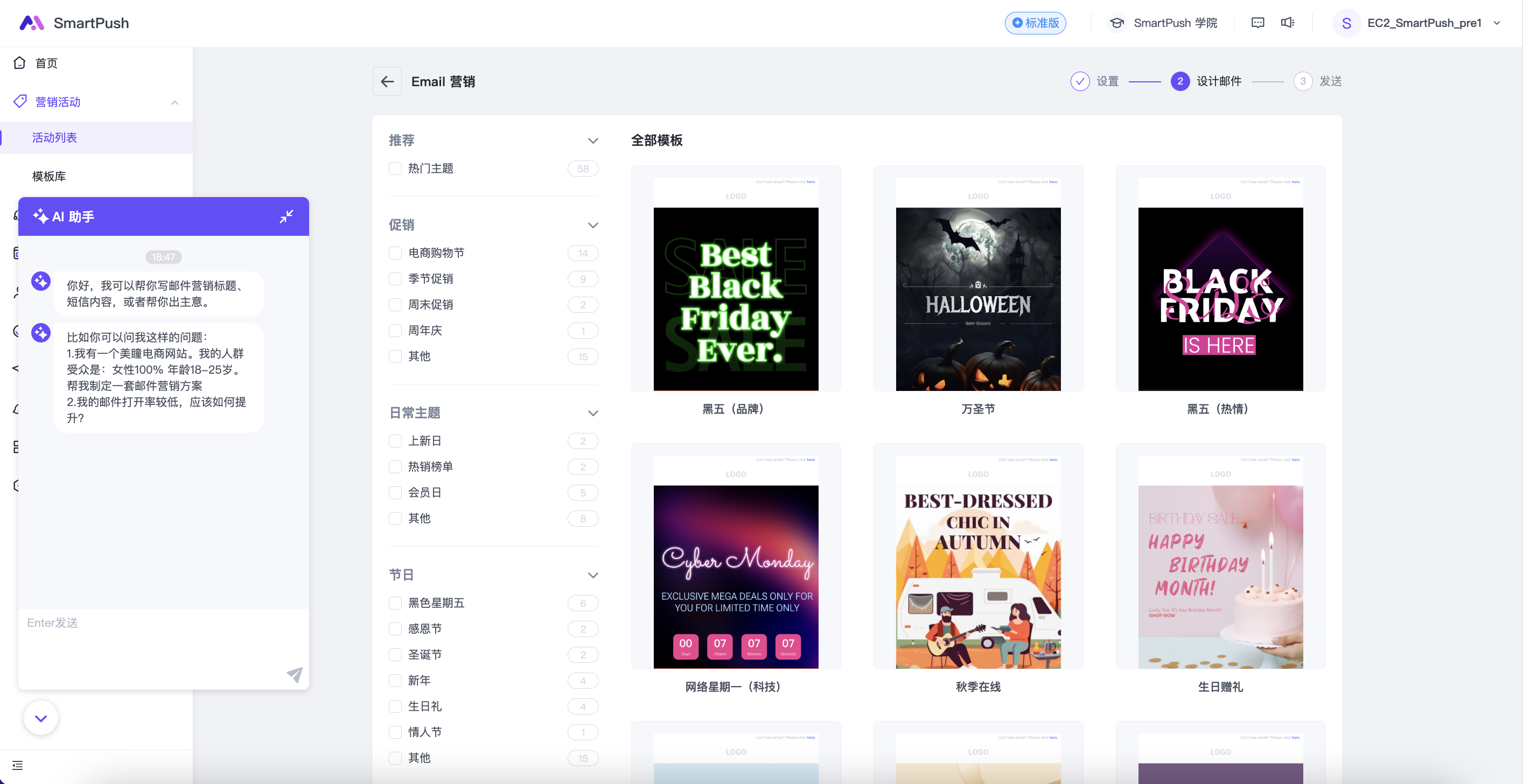
Task: Go back using the arrow beside Email 营销
Action: click(x=387, y=82)
